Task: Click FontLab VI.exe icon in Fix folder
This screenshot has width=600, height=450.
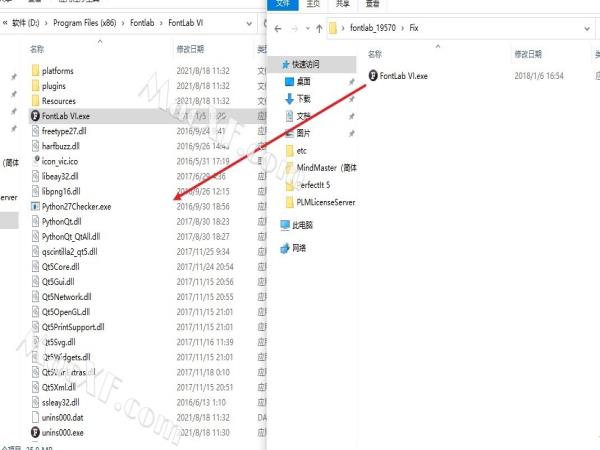Action: pyautogui.click(x=373, y=75)
